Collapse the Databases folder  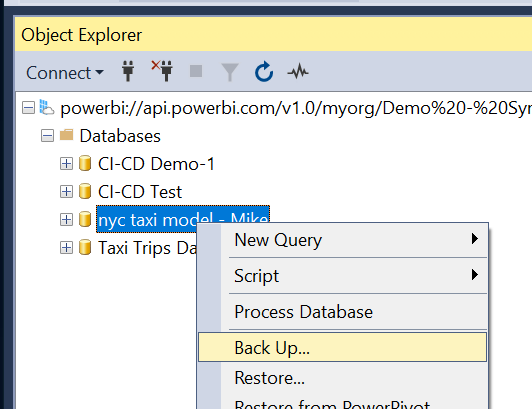pyautogui.click(x=47, y=136)
